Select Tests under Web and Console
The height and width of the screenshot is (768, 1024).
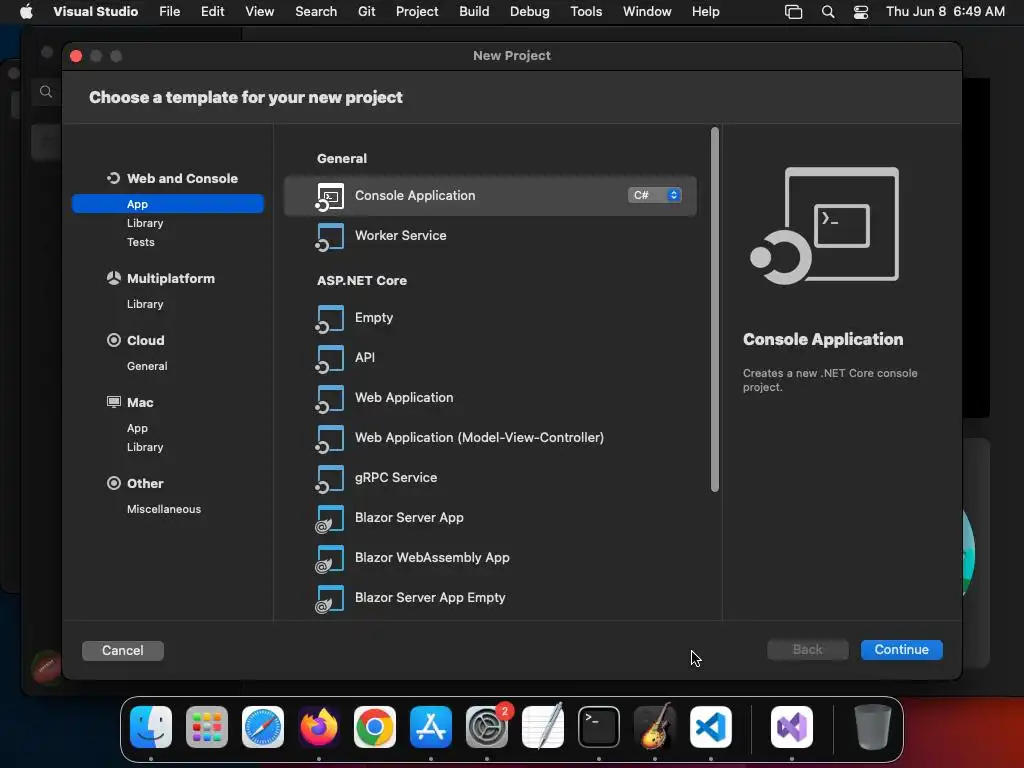coord(140,242)
